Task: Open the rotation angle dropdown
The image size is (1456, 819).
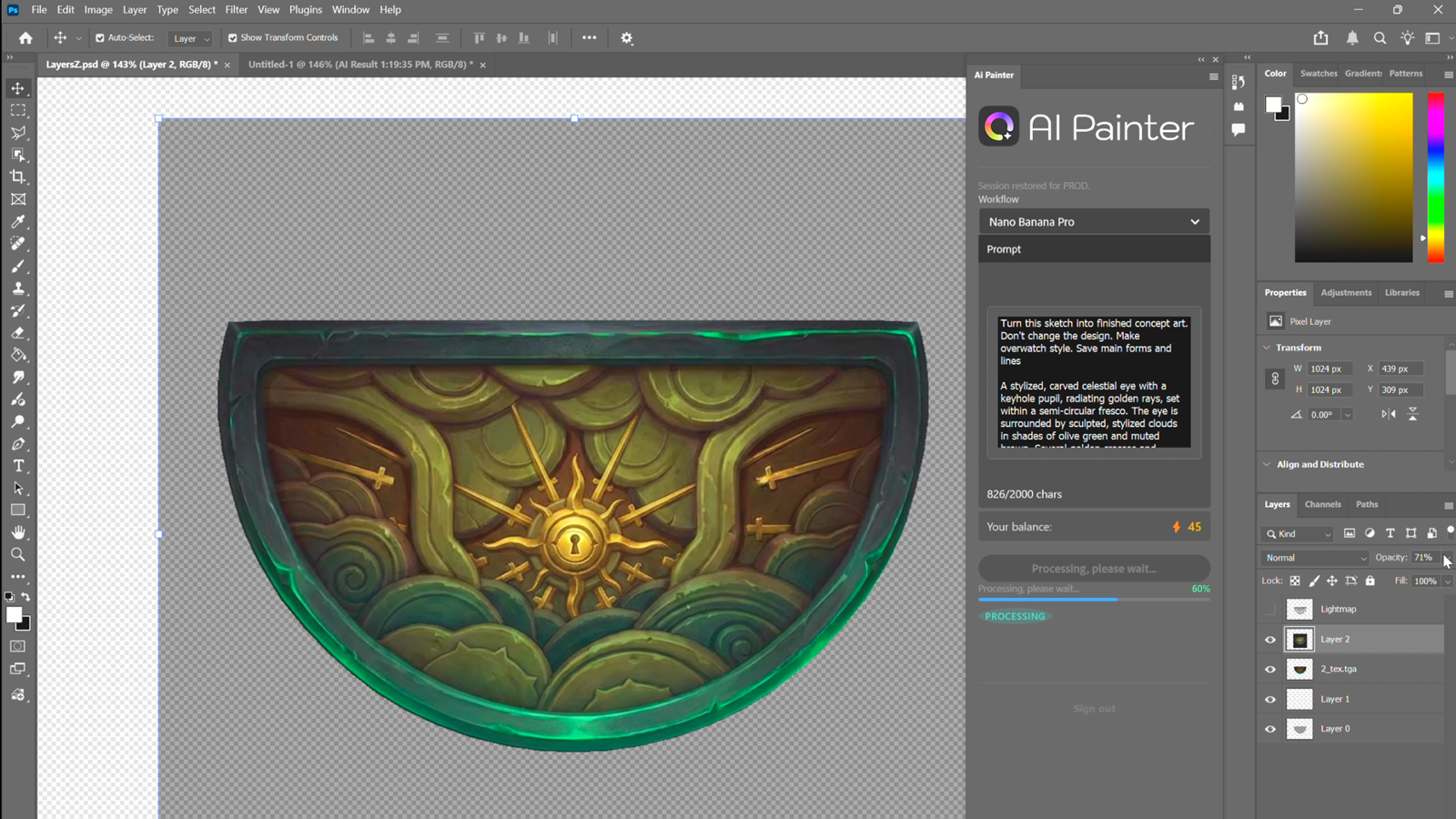Action: 1347,415
